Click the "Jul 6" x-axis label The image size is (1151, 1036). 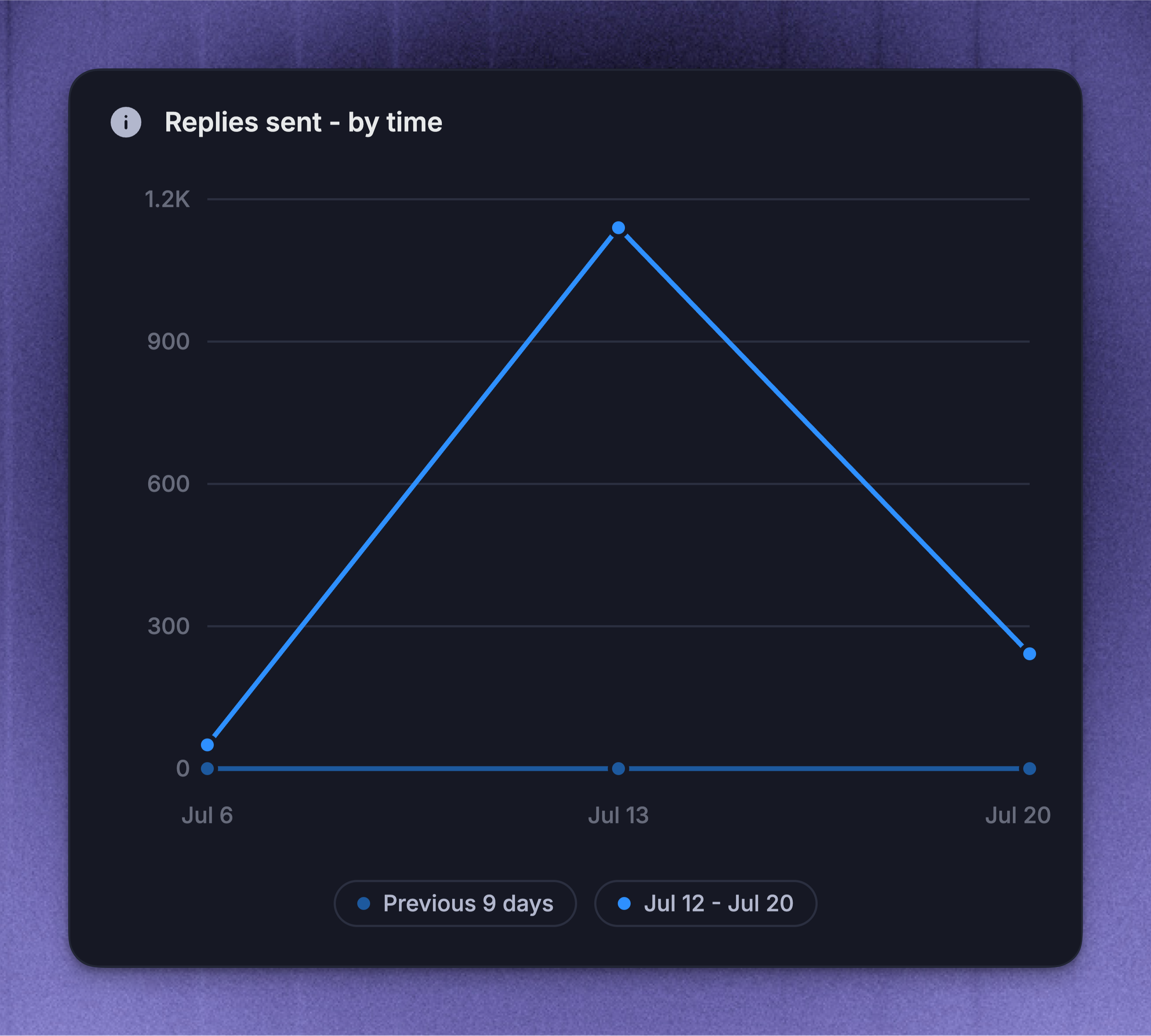(x=207, y=815)
